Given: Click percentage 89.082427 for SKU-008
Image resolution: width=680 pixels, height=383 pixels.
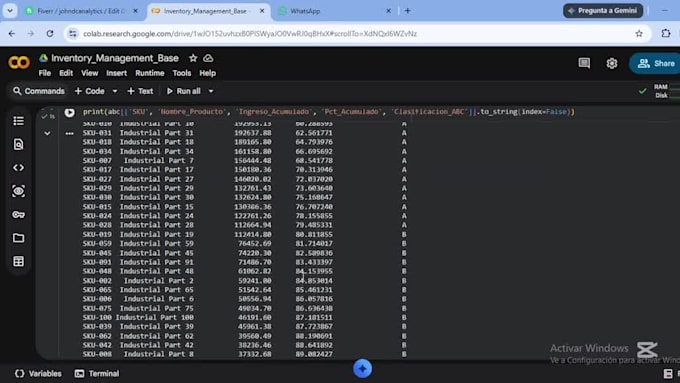Looking at the screenshot, I should tap(314, 354).
